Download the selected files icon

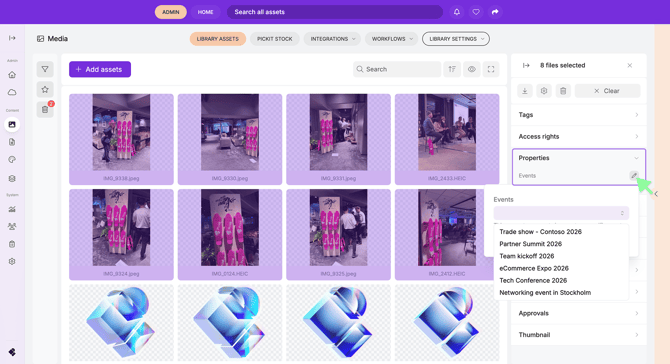[x=525, y=91]
